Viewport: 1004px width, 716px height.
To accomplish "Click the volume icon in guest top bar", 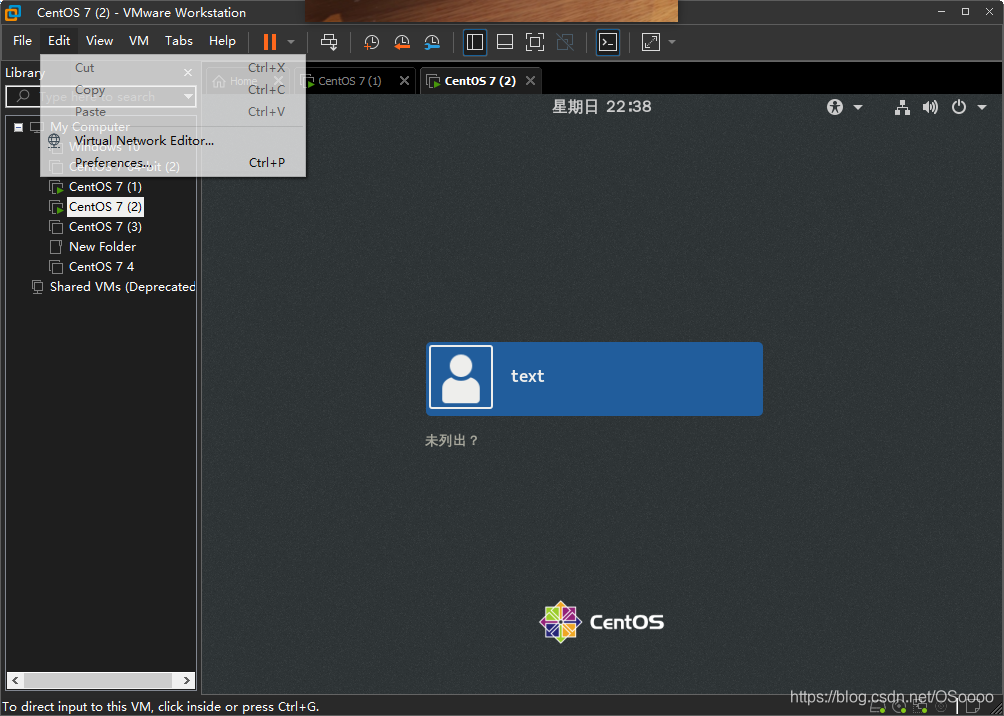I will pyautogui.click(x=930, y=107).
